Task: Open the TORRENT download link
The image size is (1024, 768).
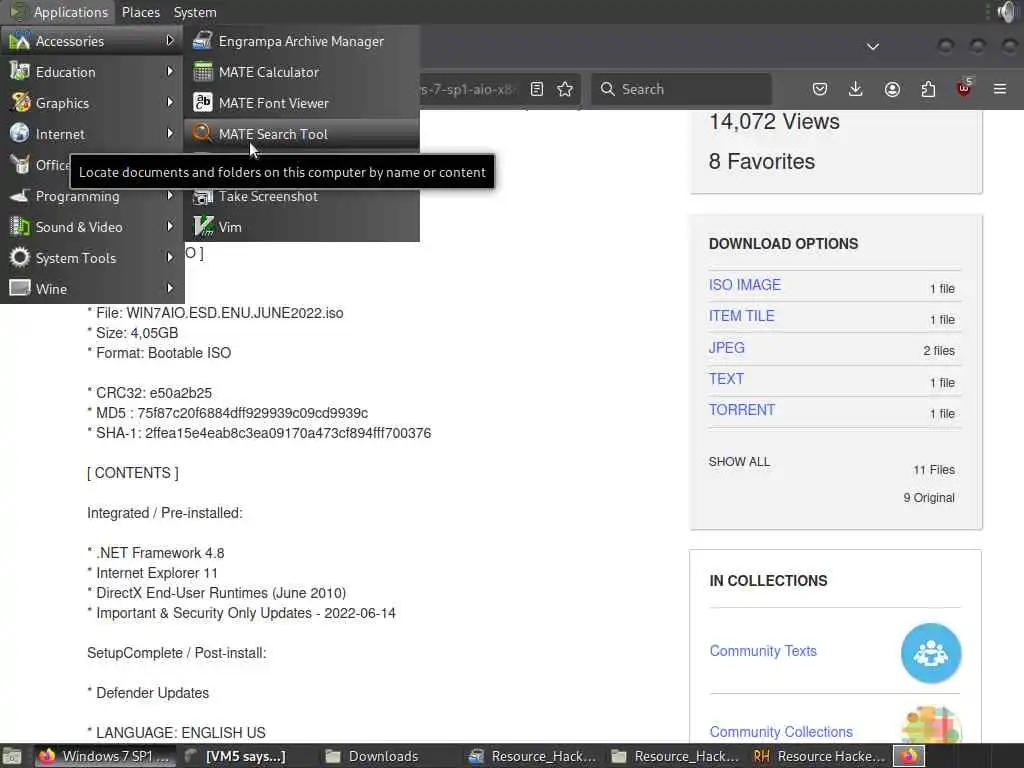Action: click(742, 410)
